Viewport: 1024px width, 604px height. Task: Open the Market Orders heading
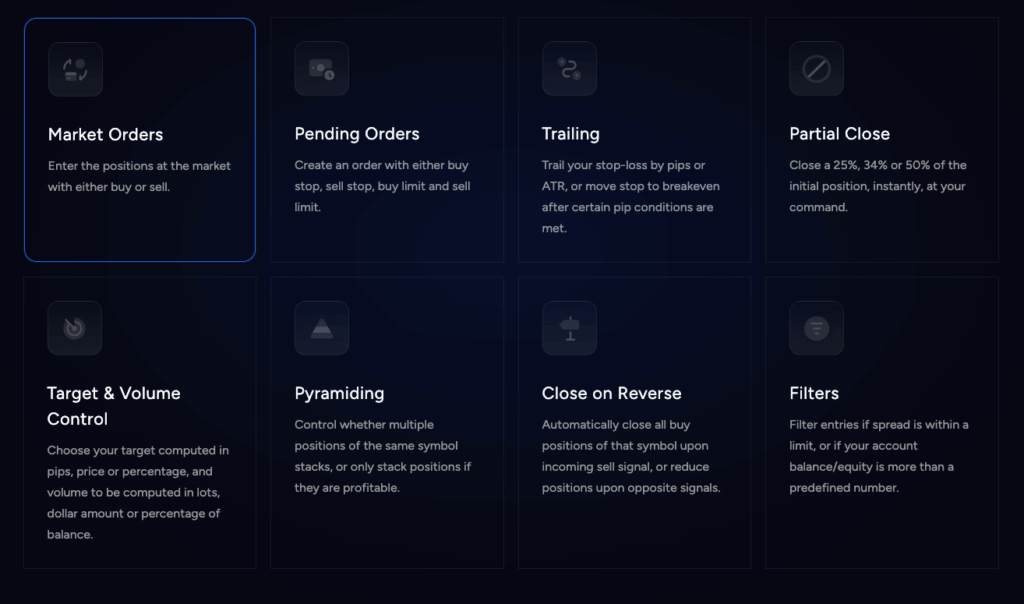coord(105,135)
